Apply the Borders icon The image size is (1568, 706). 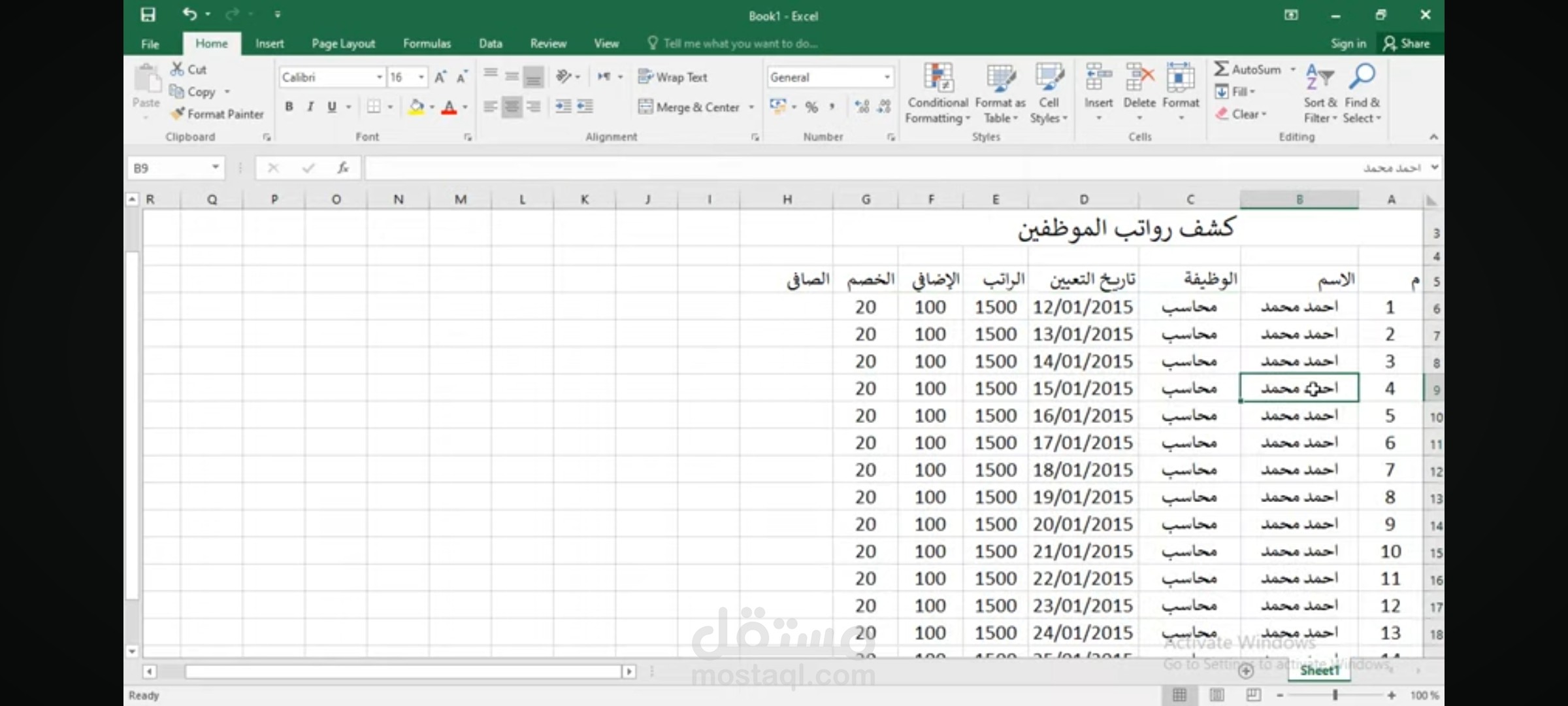click(x=373, y=107)
